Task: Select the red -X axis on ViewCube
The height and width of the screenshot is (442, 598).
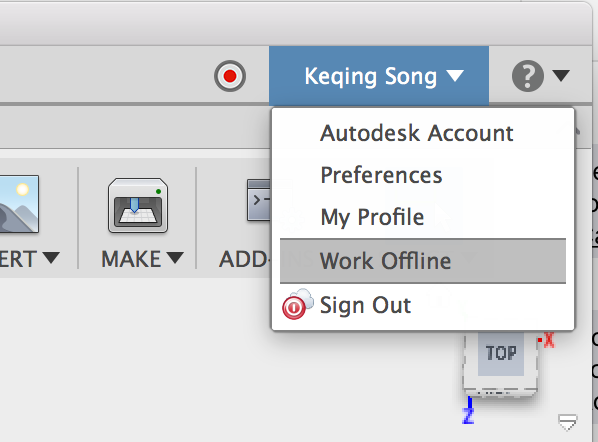Action: click(546, 339)
